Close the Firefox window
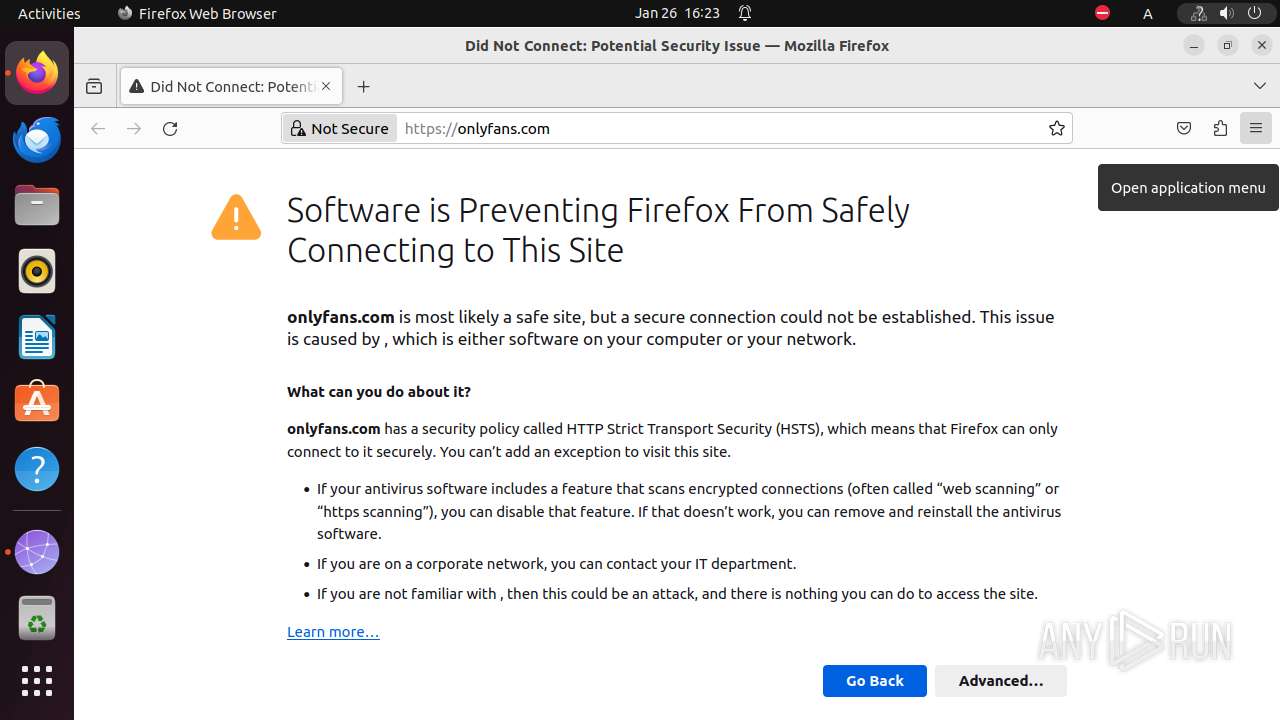The image size is (1280, 720). point(1262,45)
